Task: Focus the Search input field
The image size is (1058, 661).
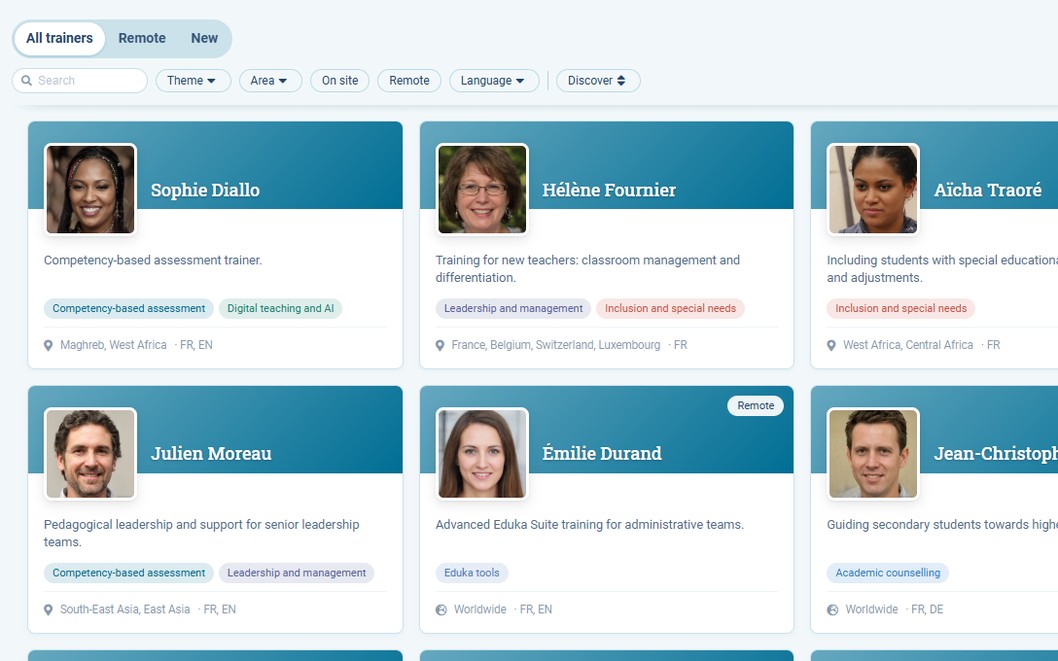Action: (x=80, y=80)
